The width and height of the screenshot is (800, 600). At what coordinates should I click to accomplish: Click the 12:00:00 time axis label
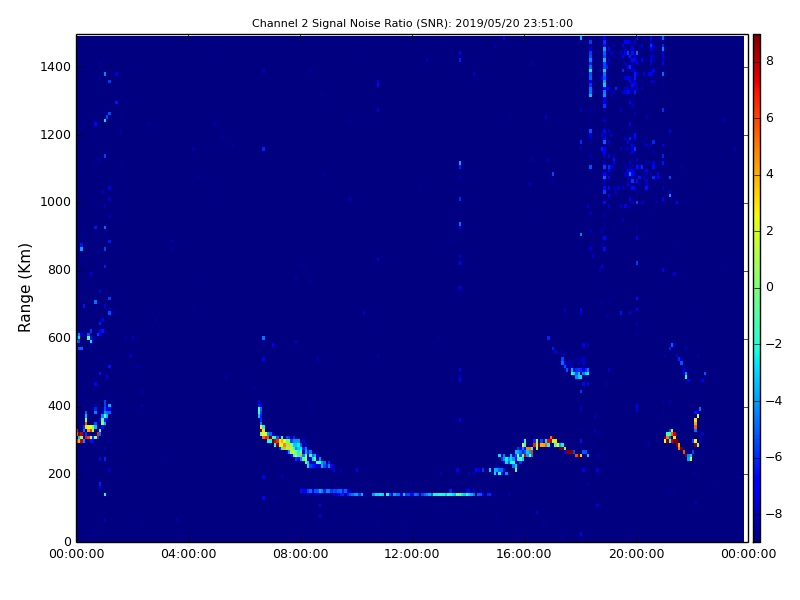click(x=412, y=554)
